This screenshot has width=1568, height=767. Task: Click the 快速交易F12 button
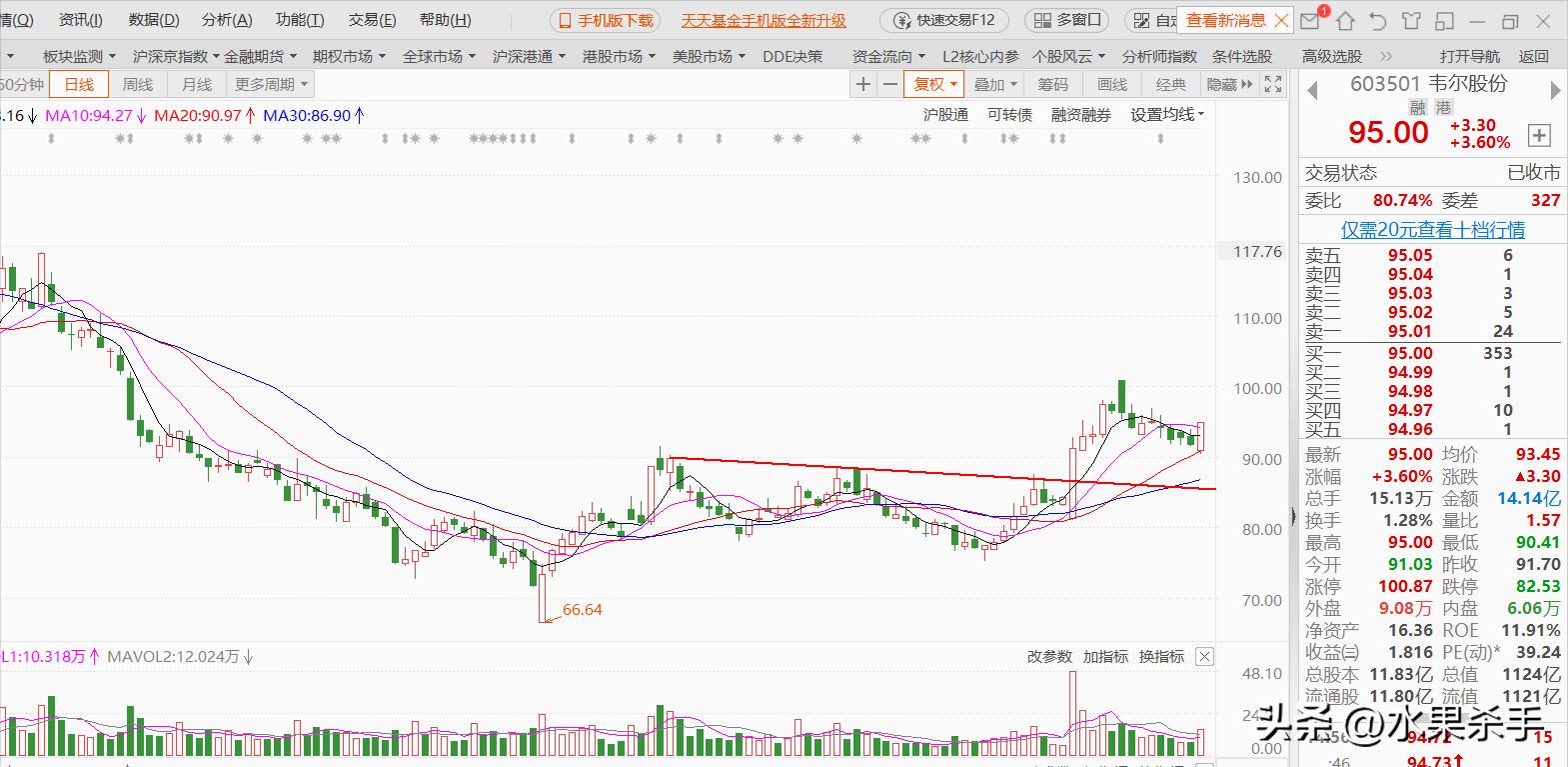[944, 20]
